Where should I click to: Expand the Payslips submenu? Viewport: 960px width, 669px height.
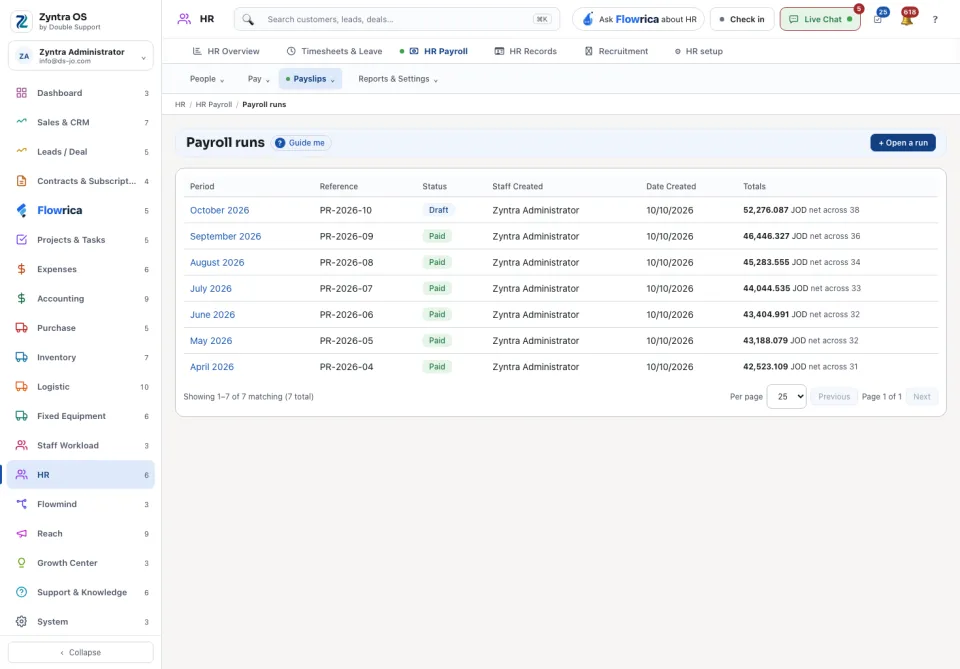(x=310, y=79)
